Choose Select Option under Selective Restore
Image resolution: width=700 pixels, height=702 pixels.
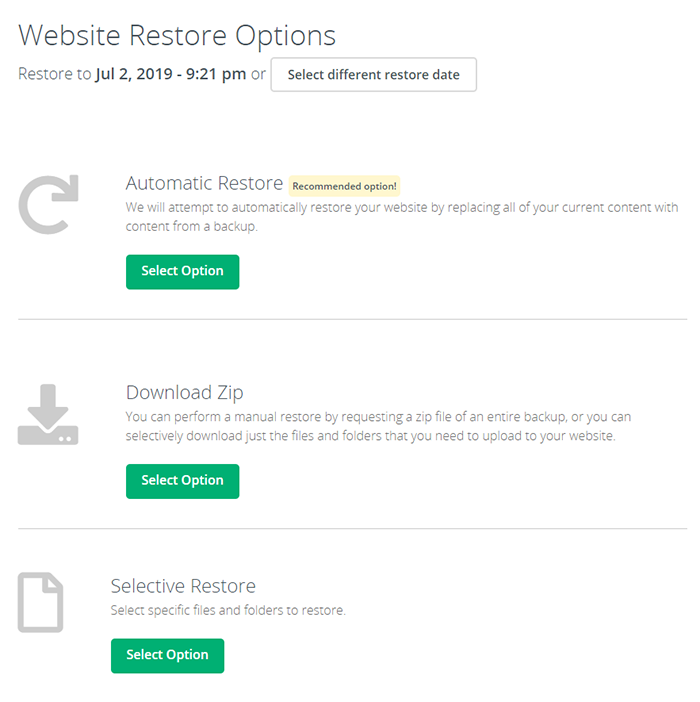[167, 655]
